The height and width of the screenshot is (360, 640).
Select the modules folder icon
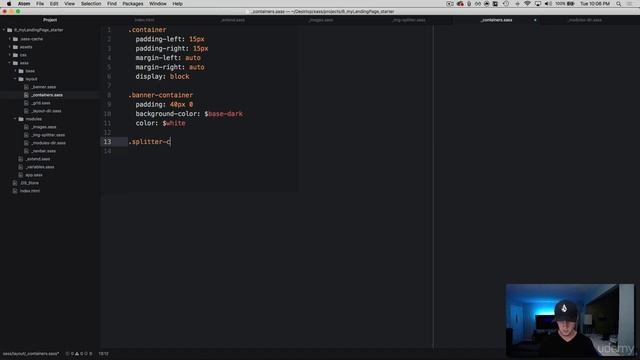(x=21, y=119)
